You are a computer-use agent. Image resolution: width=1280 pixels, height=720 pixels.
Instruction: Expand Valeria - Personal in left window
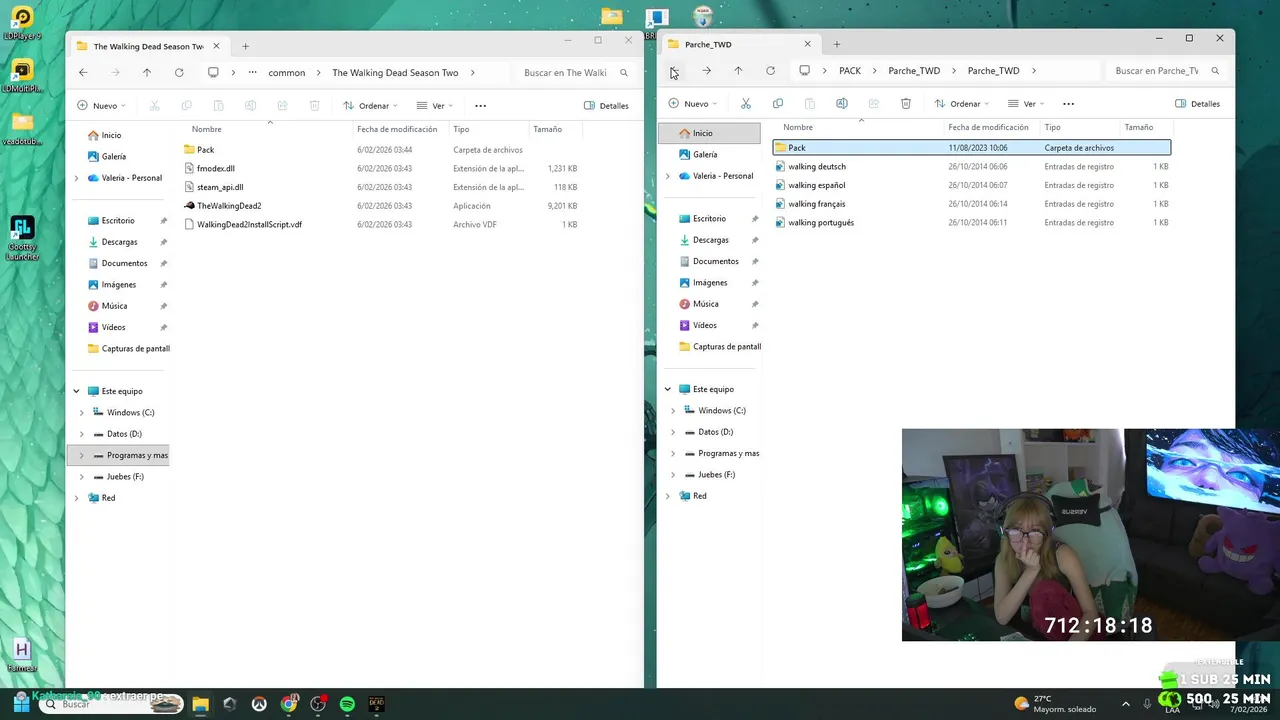tap(76, 178)
